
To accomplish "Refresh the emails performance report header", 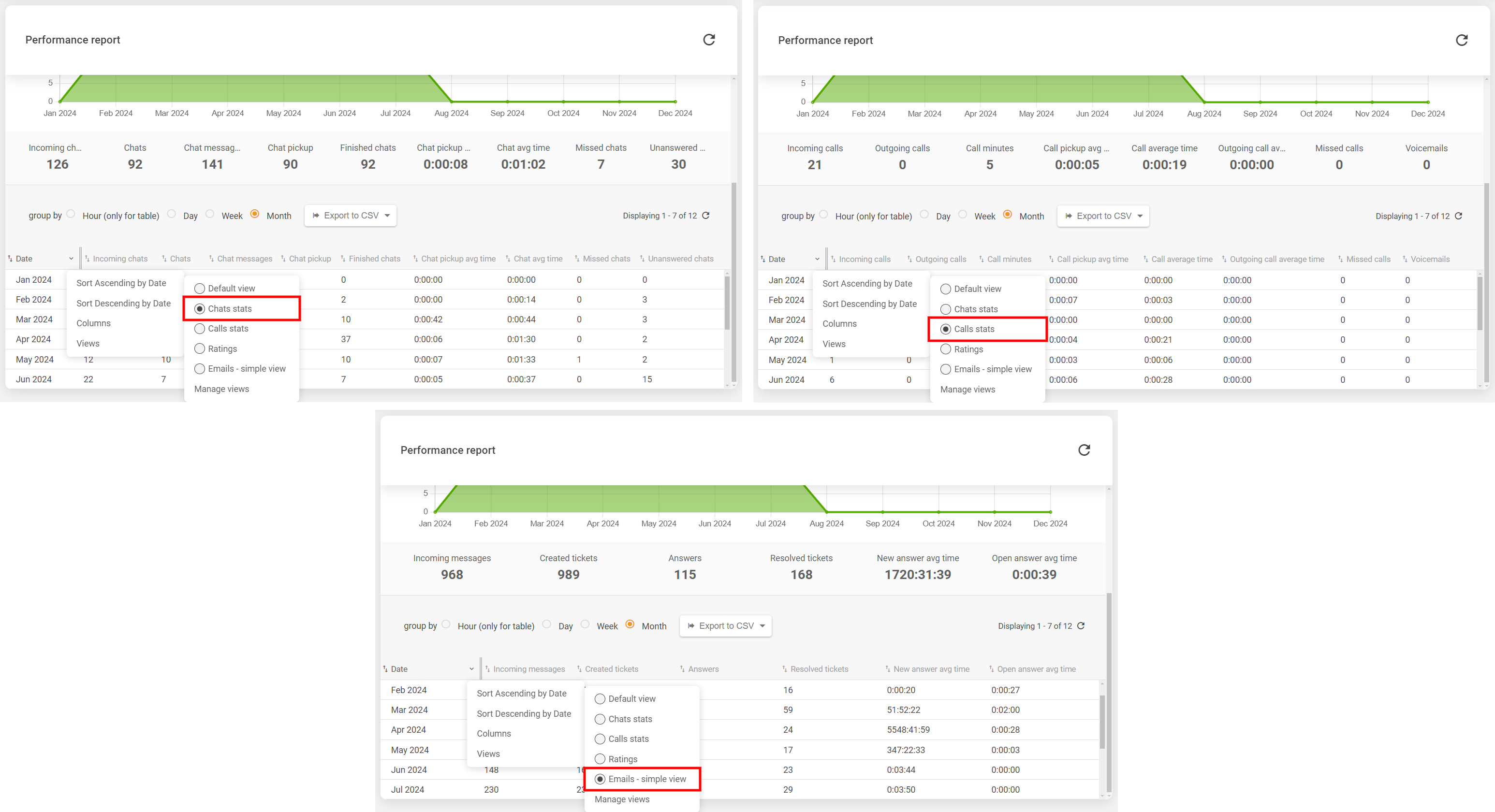I will pyautogui.click(x=1084, y=450).
